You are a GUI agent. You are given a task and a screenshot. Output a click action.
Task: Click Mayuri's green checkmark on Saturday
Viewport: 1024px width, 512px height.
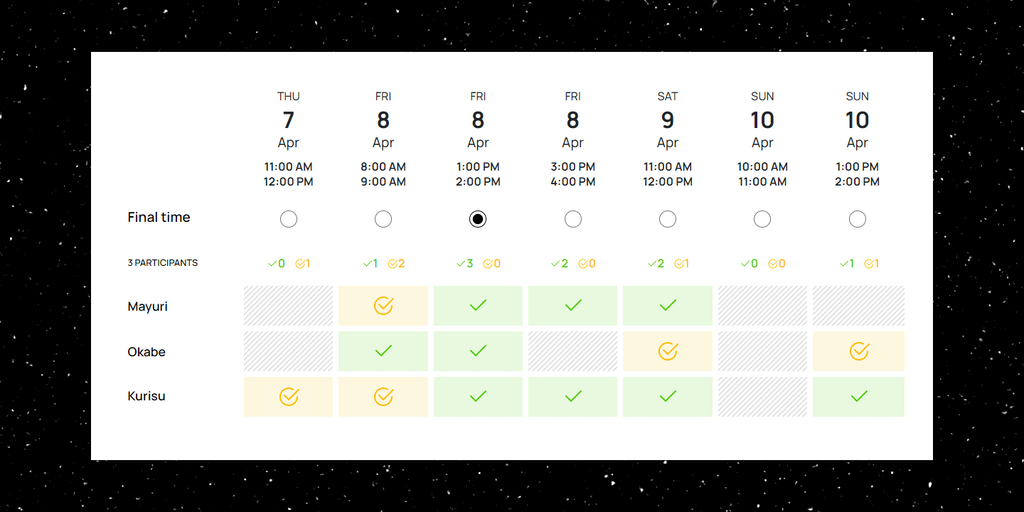pyautogui.click(x=668, y=306)
